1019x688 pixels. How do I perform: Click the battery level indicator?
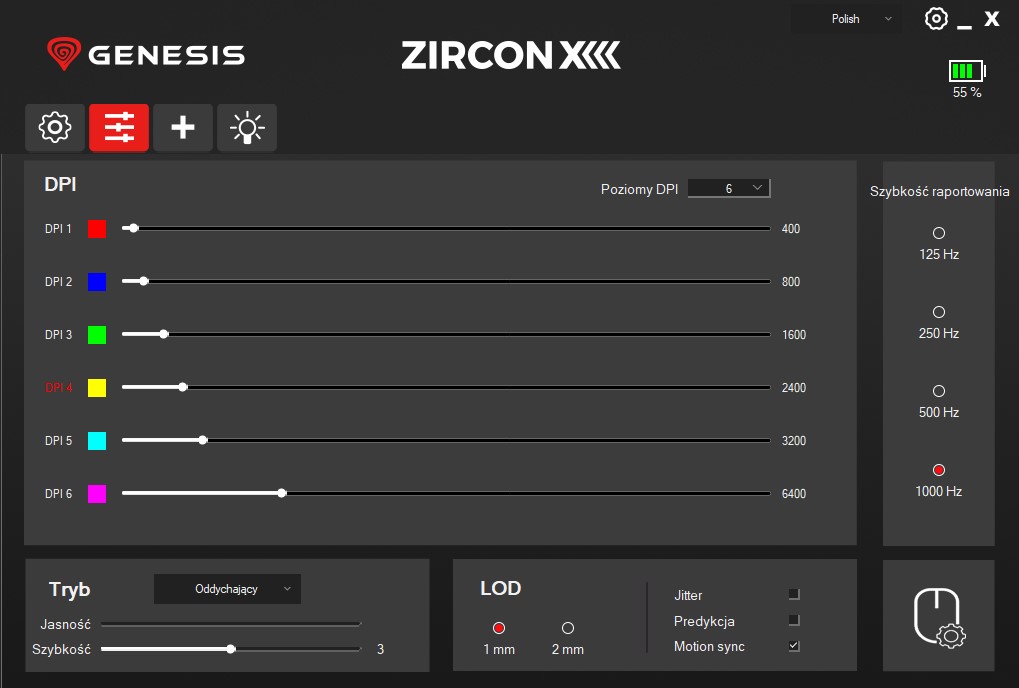tap(966, 71)
